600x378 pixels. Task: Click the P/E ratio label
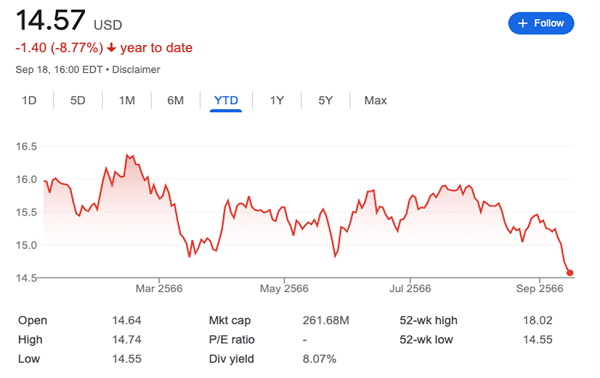232,340
